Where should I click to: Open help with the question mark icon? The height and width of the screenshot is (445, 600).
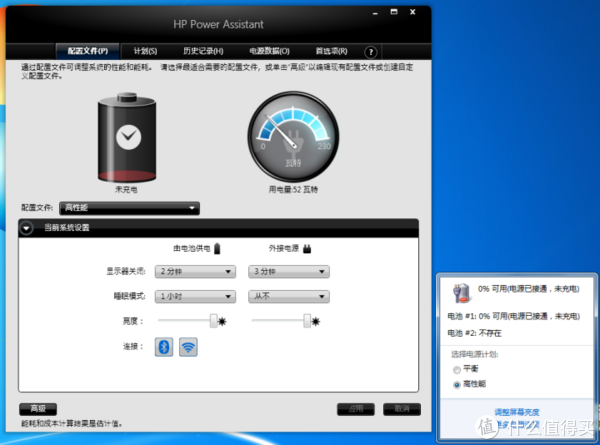coord(370,52)
